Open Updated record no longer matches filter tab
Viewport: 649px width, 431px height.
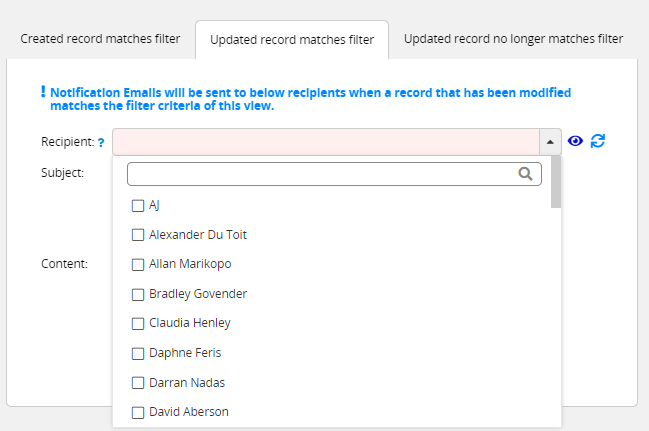[513, 39]
